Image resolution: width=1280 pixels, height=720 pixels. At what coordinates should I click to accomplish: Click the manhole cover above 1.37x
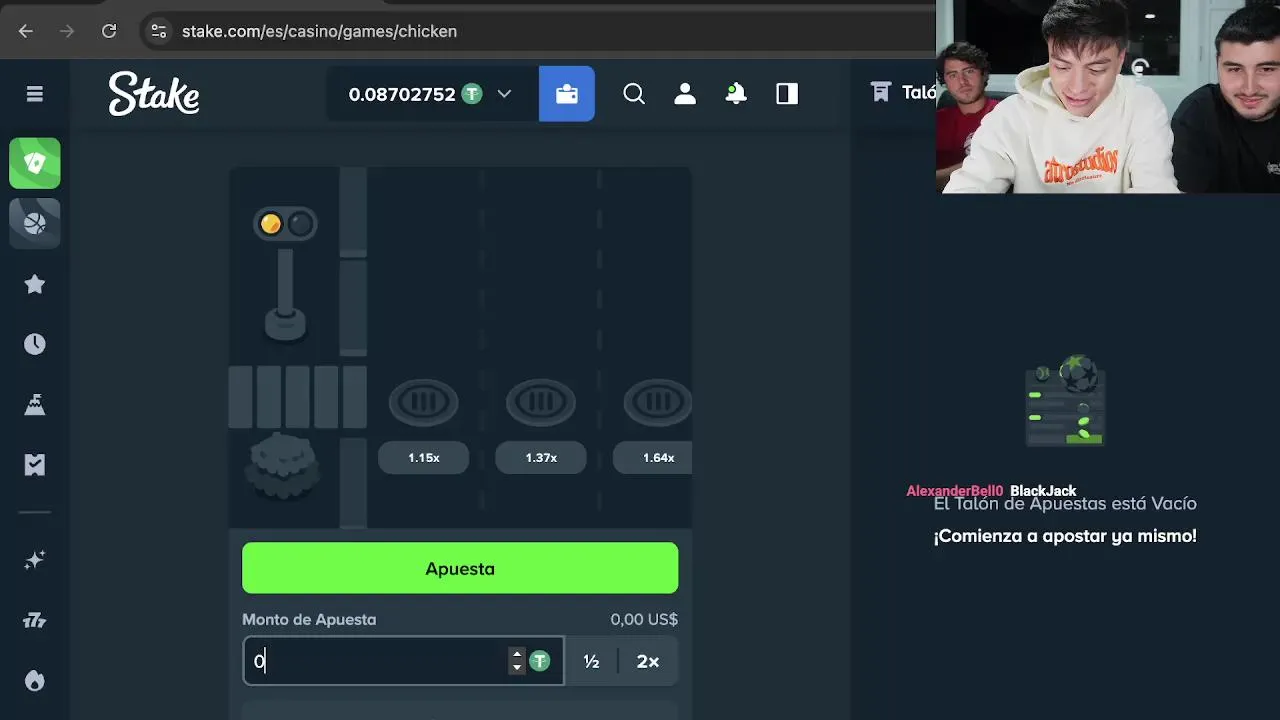(541, 402)
